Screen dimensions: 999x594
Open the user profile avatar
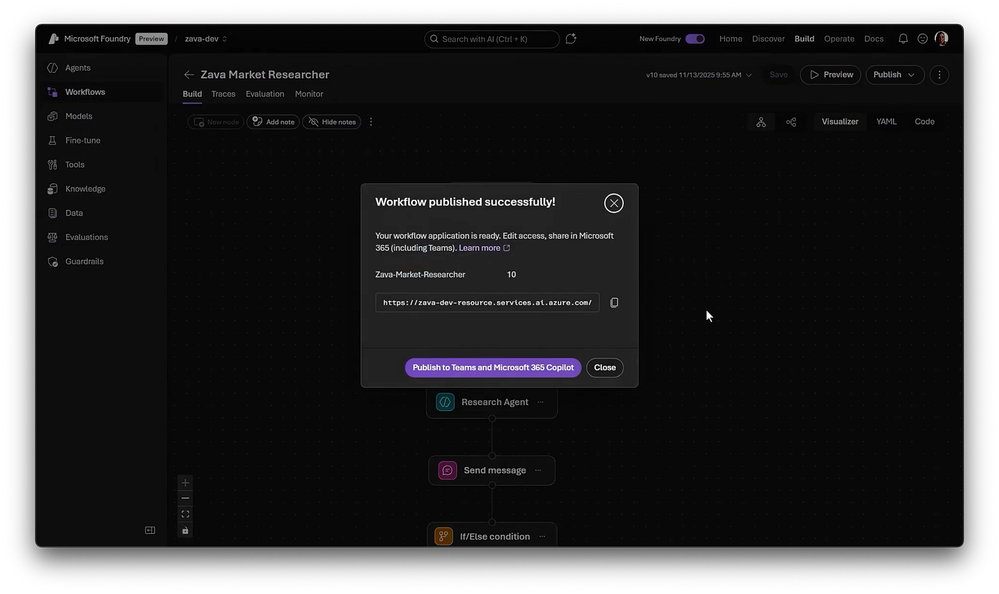pyautogui.click(x=941, y=39)
